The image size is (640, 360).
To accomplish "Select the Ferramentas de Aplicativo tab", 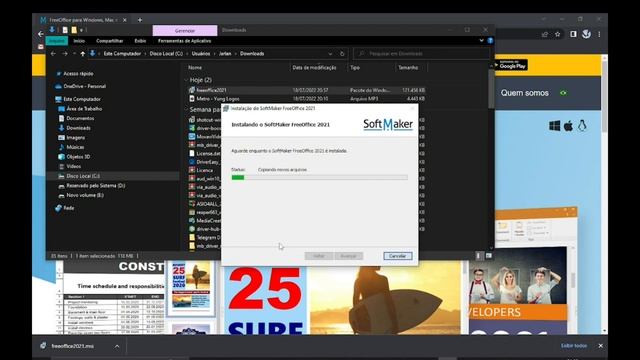I will [184, 41].
